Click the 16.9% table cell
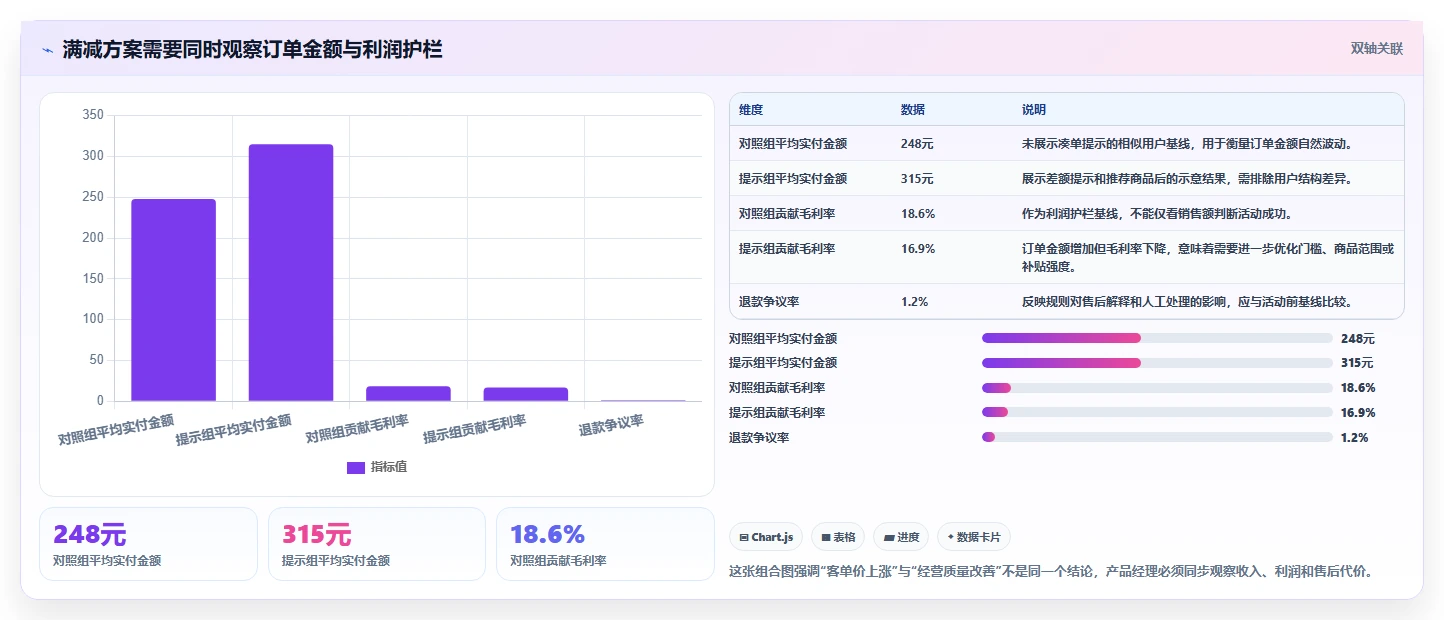 click(918, 249)
